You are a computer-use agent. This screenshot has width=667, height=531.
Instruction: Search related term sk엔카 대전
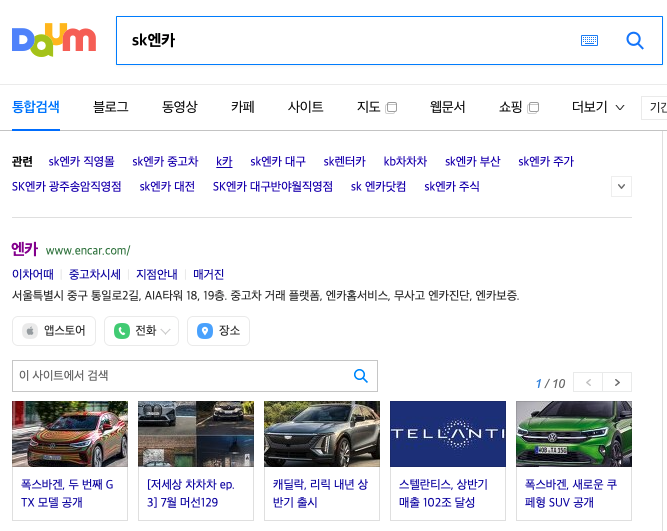(x=167, y=186)
